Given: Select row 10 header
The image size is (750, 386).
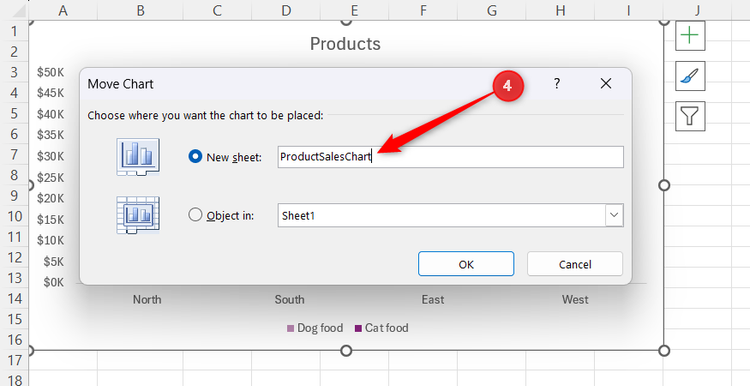Looking at the screenshot, I should [x=14, y=216].
